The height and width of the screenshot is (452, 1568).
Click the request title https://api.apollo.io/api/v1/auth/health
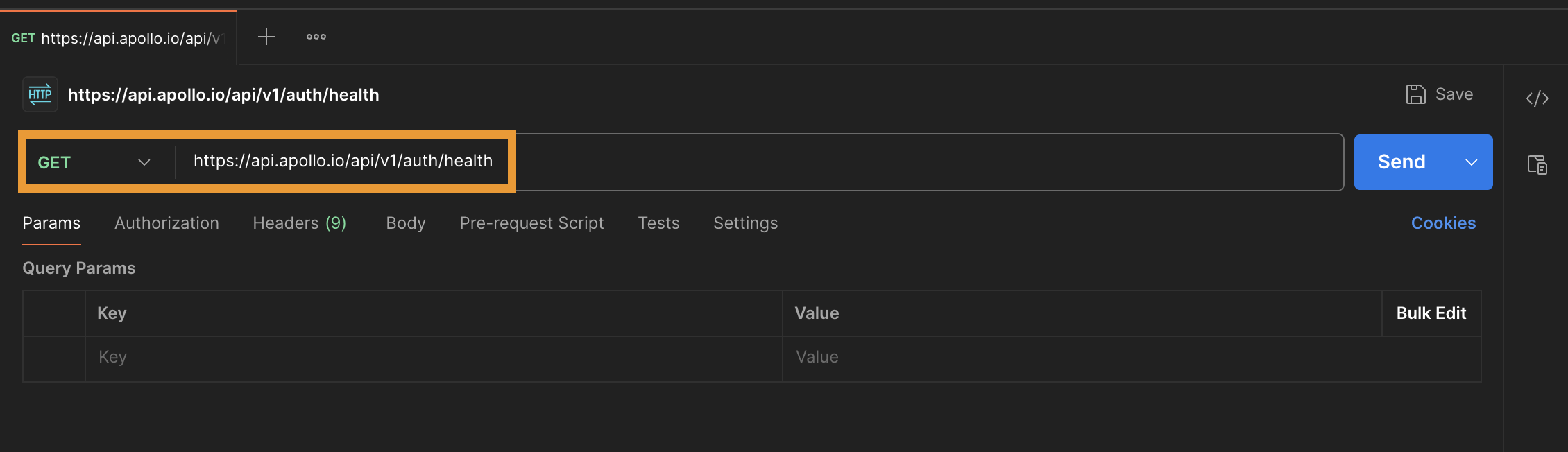[x=223, y=95]
